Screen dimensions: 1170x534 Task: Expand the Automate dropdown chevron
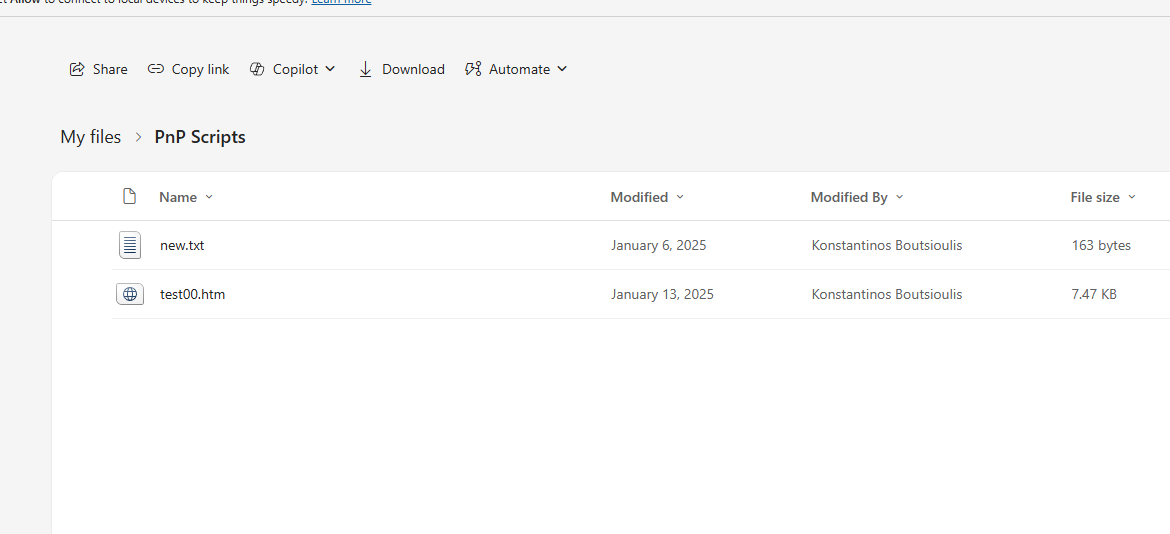click(x=562, y=69)
